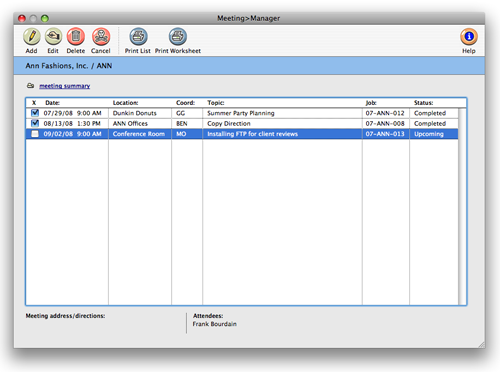This screenshot has height=372, width=500.
Task: Click the Summer Party Planning topic
Action: (x=241, y=113)
